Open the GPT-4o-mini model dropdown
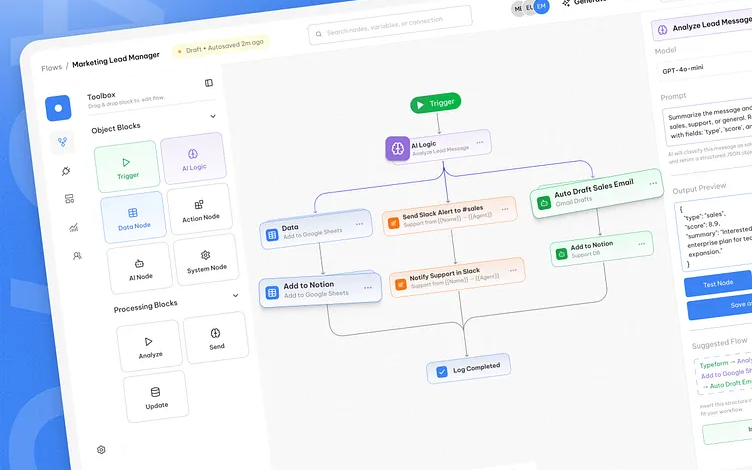 pyautogui.click(x=705, y=71)
